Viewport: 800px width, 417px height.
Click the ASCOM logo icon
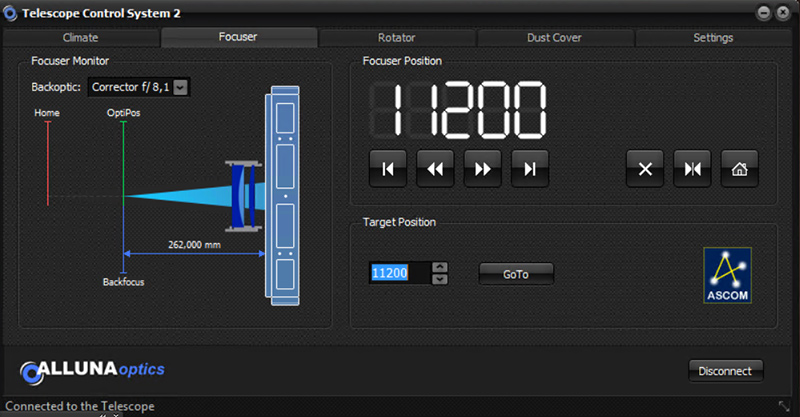pos(727,276)
